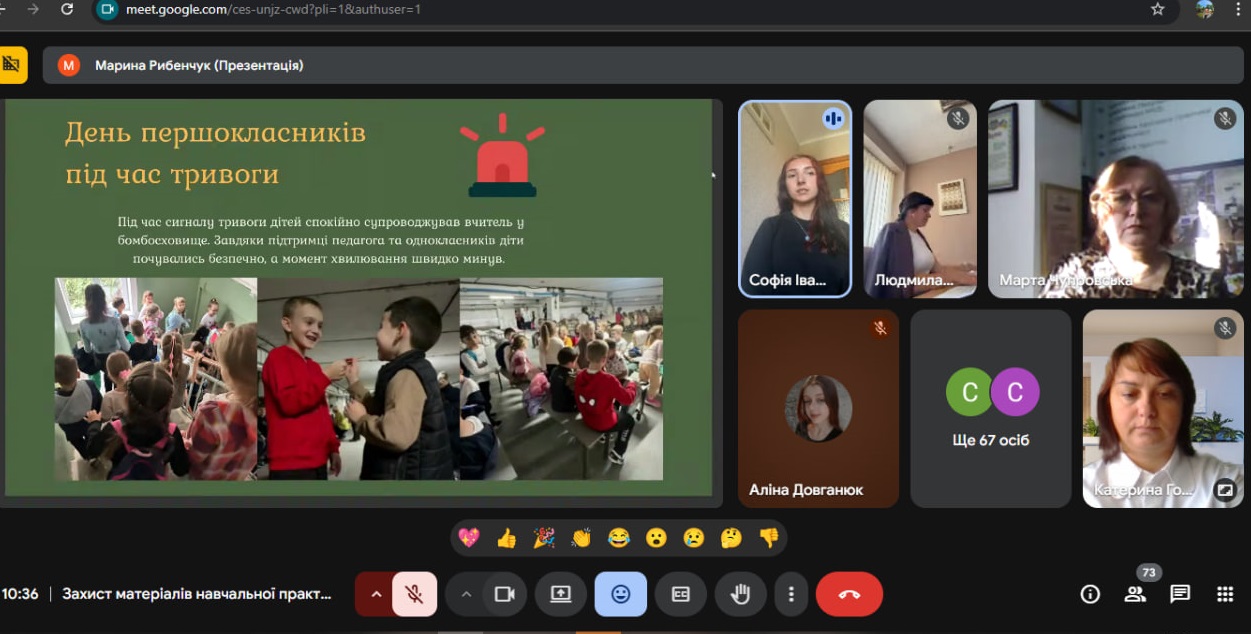The image size is (1251, 634).
Task: Start presenting your screen
Action: [x=560, y=594]
